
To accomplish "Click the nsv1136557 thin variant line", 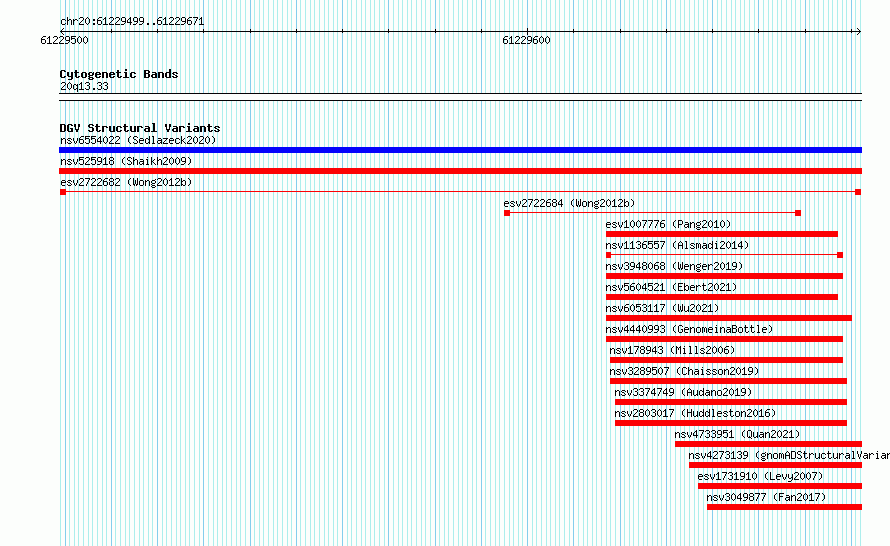I will pyautogui.click(x=724, y=255).
